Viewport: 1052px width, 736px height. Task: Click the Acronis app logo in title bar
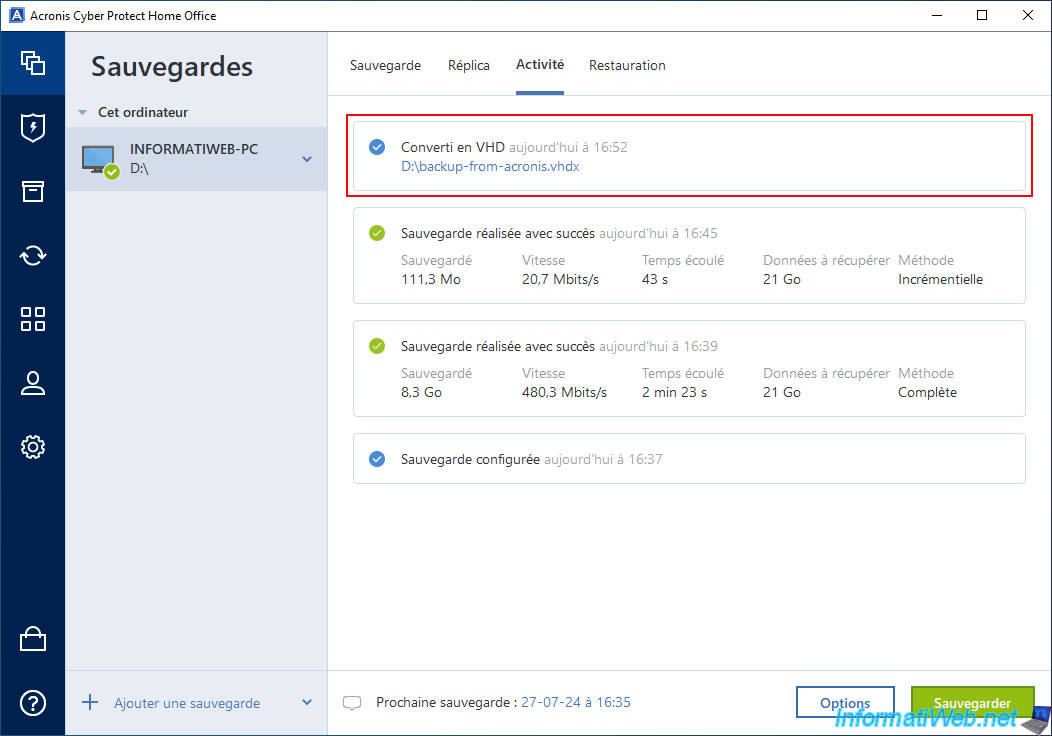point(16,15)
